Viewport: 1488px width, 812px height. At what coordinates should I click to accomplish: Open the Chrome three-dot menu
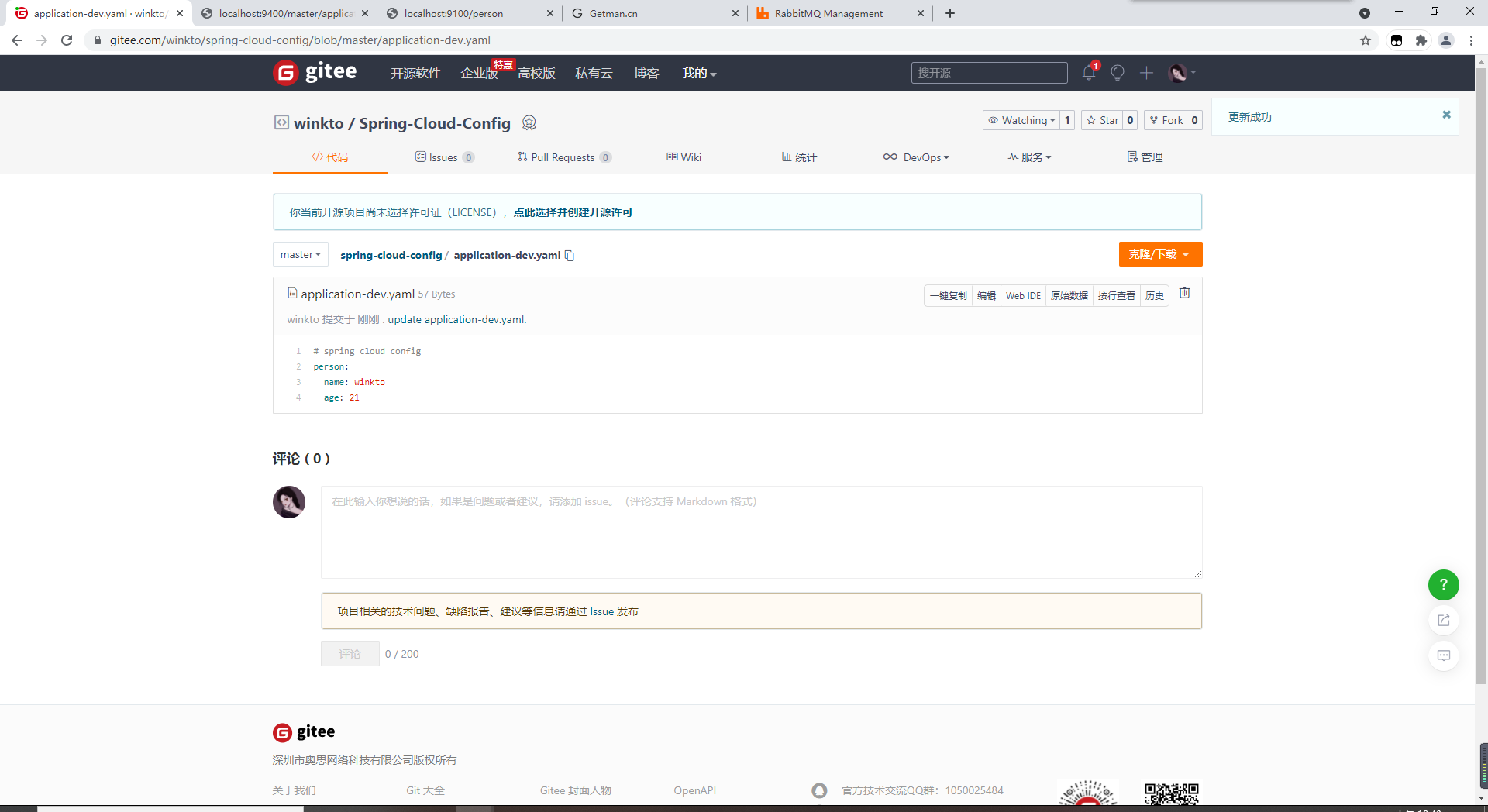point(1471,40)
